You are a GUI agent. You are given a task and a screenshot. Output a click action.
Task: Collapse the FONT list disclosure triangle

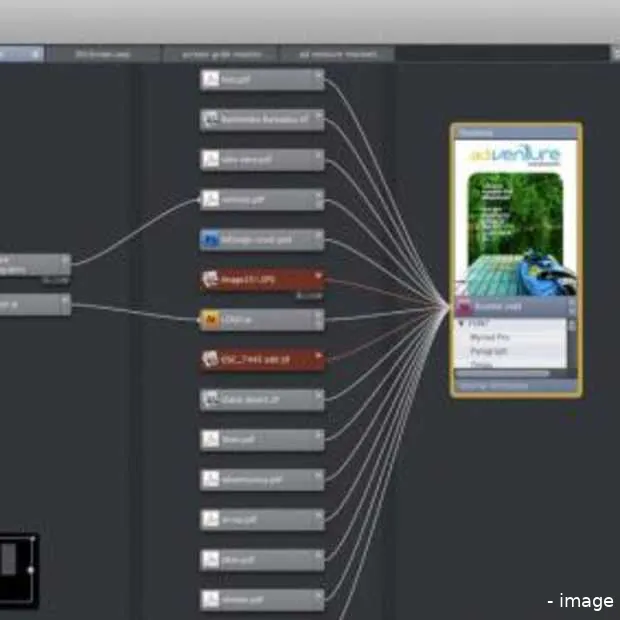click(x=461, y=324)
